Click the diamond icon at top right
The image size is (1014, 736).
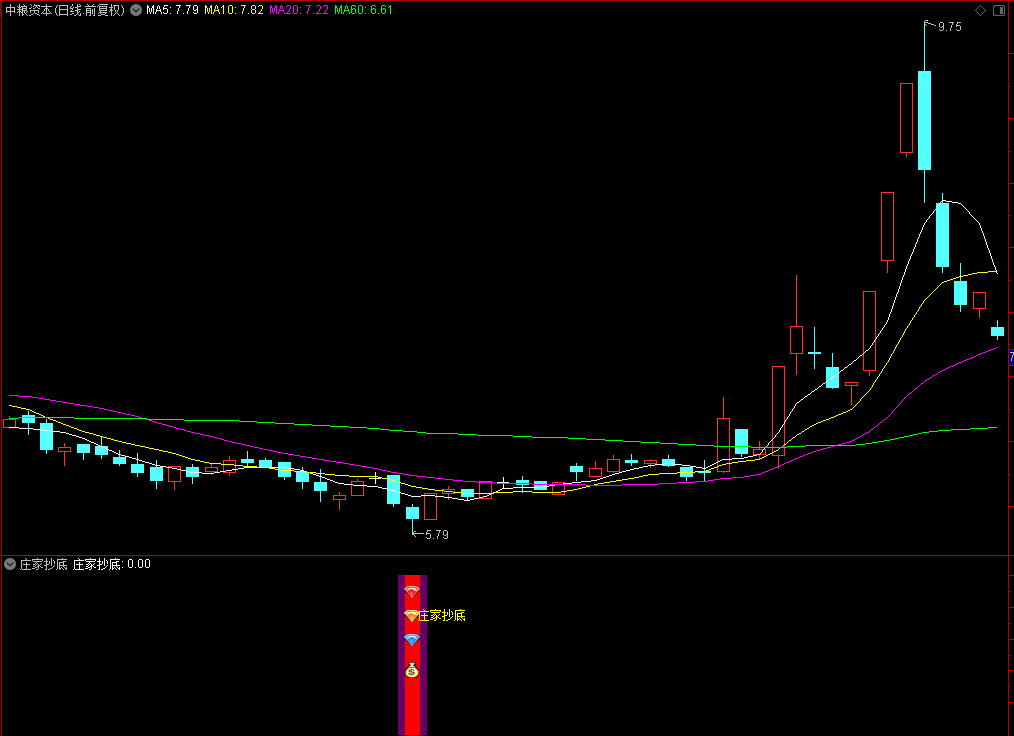click(980, 10)
